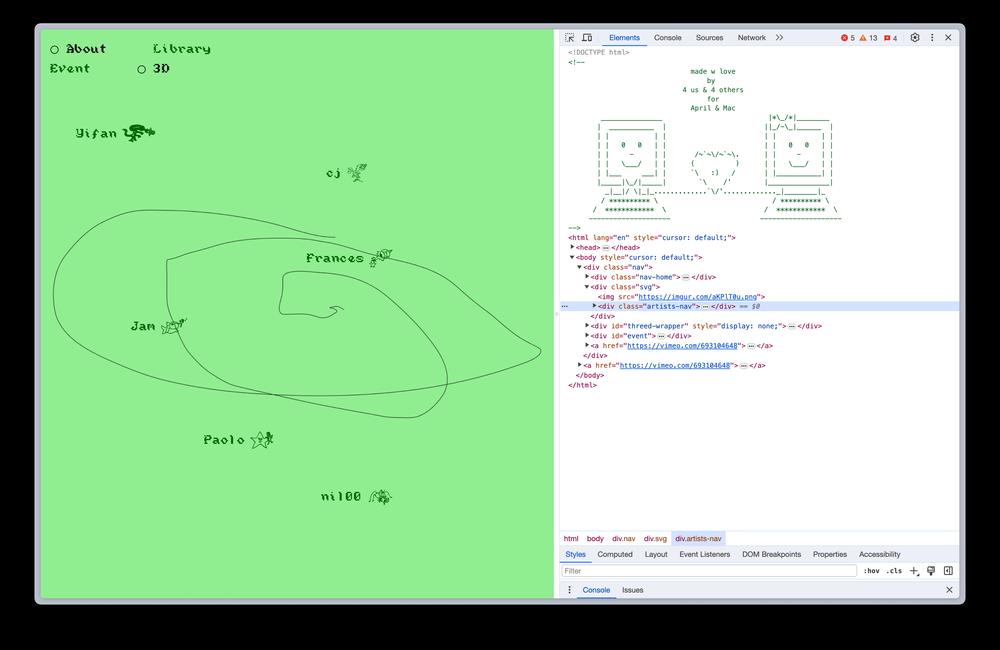Collapse the body element node

pyautogui.click(x=572, y=257)
